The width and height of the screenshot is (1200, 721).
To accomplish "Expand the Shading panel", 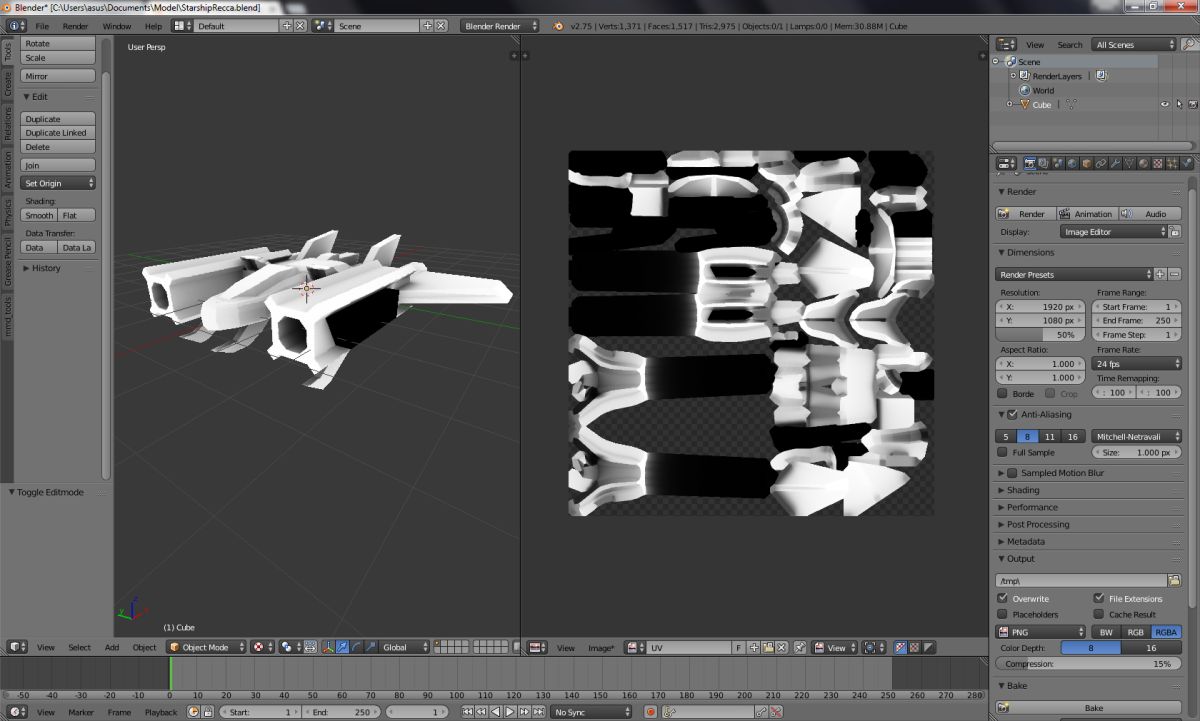I will (1023, 490).
